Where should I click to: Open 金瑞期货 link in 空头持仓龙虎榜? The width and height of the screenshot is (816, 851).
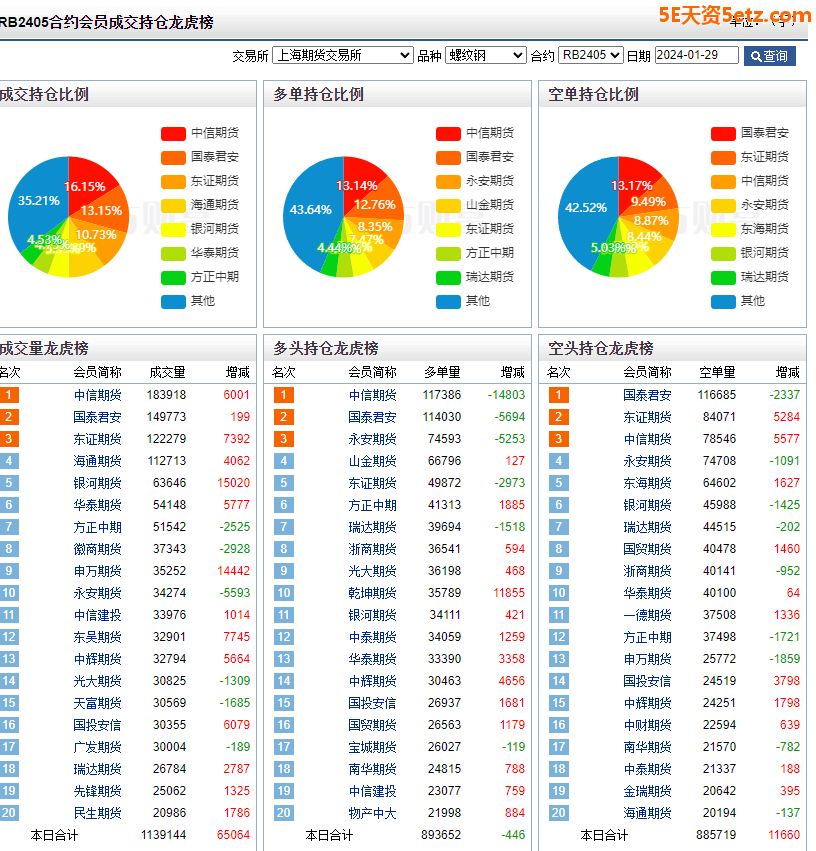pyautogui.click(x=647, y=791)
